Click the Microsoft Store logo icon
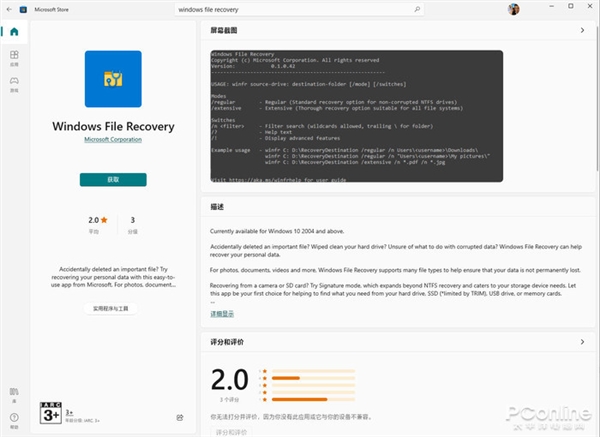The height and width of the screenshot is (437, 600). (23, 10)
